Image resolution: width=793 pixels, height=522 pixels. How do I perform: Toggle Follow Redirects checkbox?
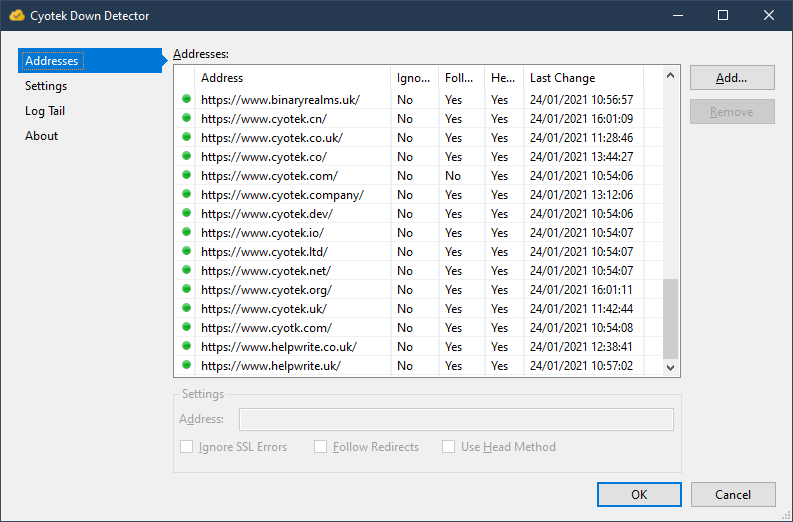point(320,447)
